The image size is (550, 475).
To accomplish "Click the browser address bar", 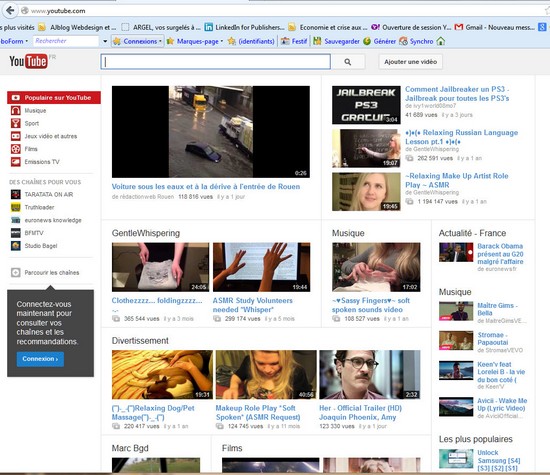I will [x=281, y=11].
